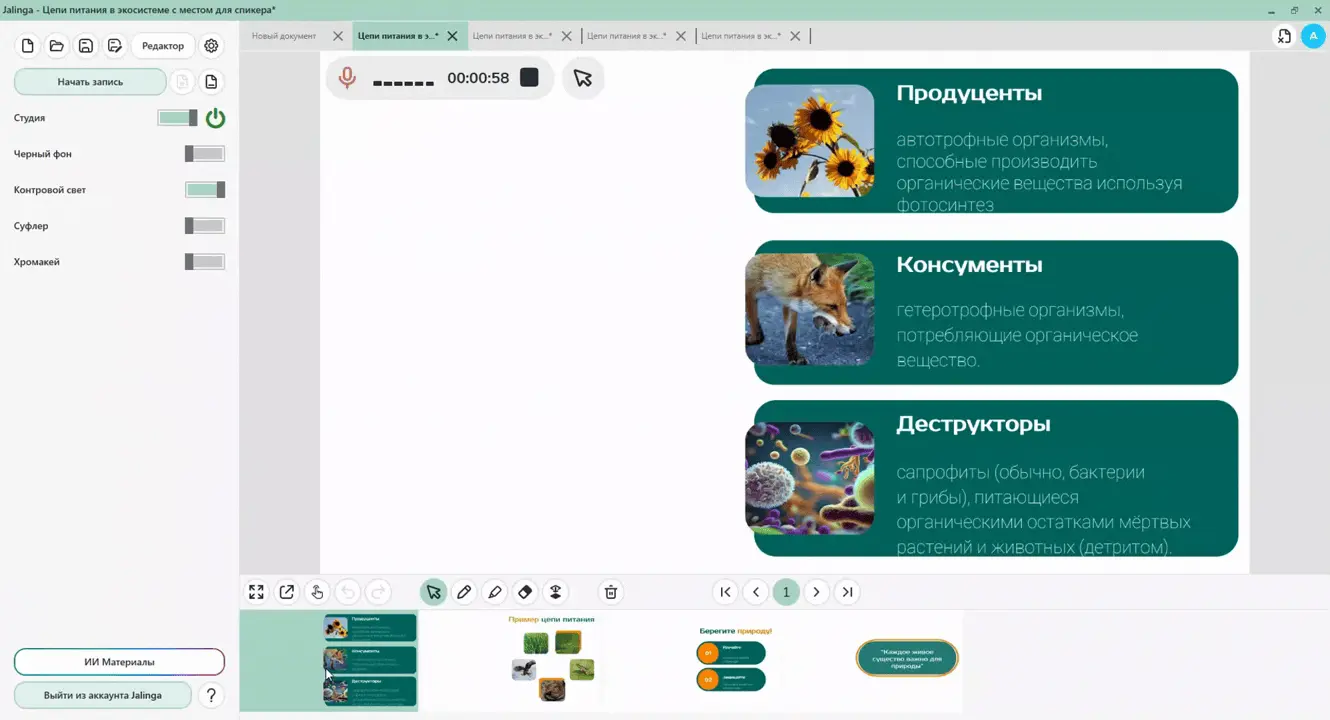
Task: Open a file with the folder icon
Action: pos(57,46)
